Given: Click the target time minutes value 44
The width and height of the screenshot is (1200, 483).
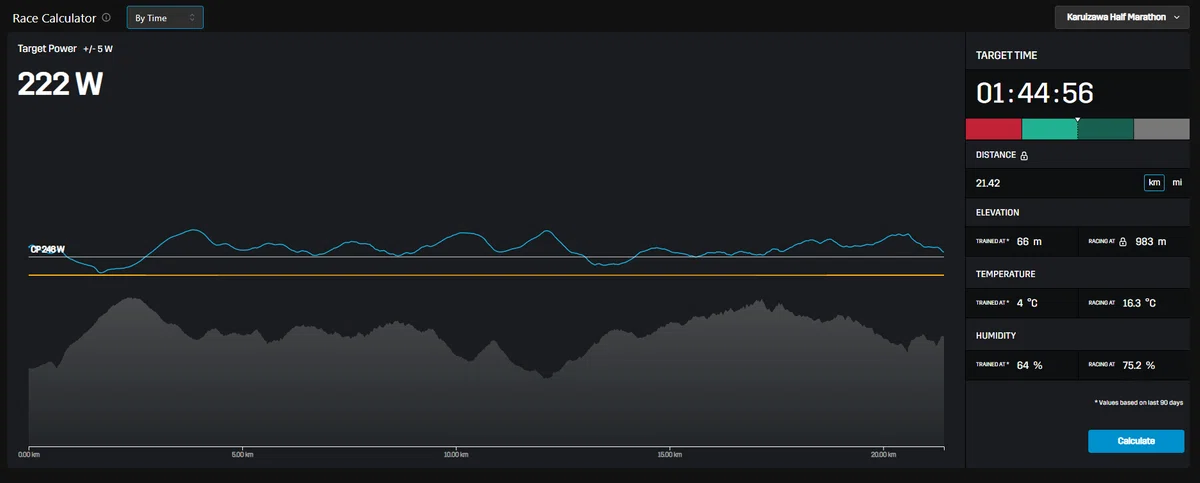Looking at the screenshot, I should tap(1035, 94).
